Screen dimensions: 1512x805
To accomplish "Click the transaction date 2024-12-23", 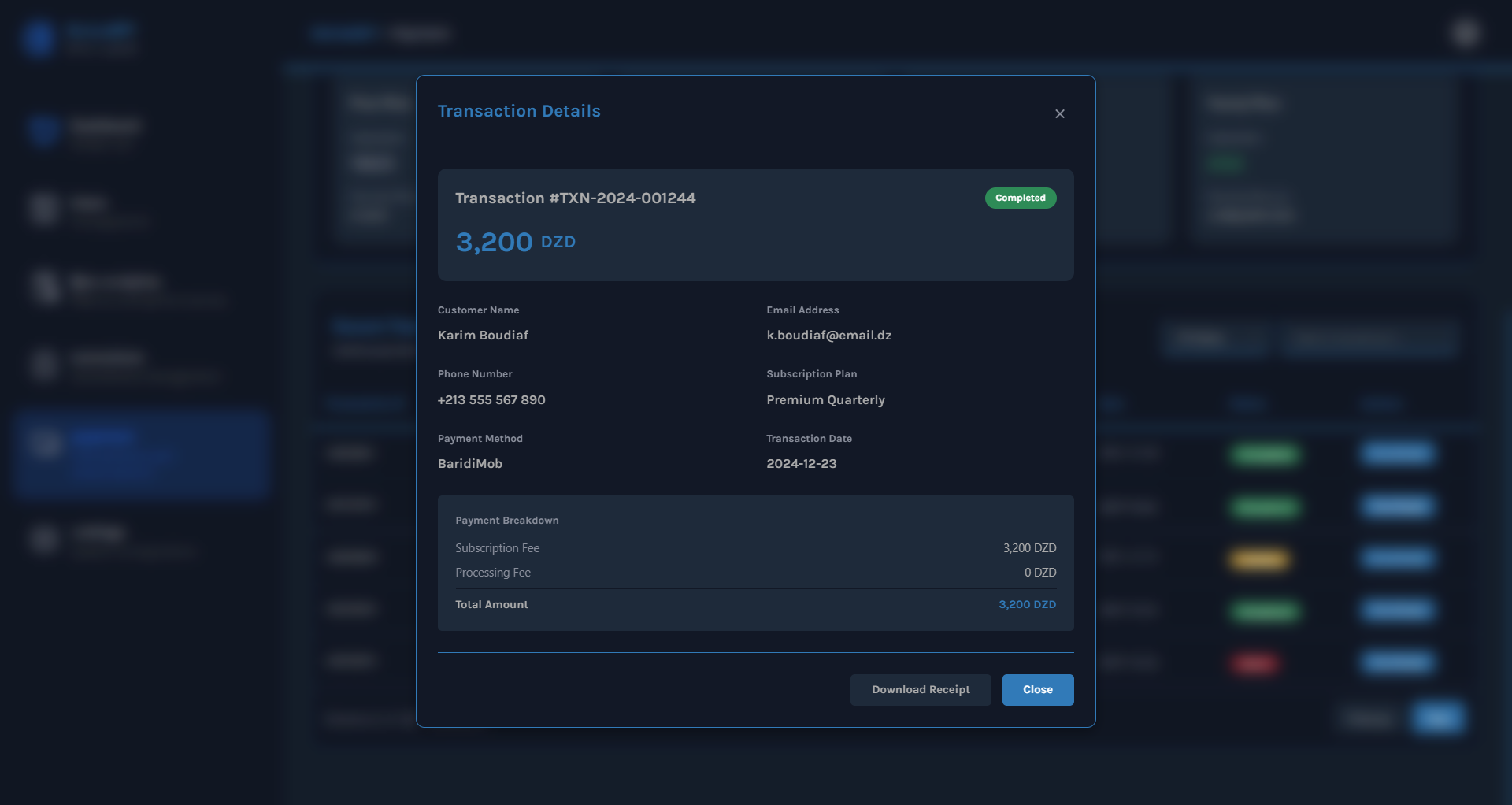I will (x=802, y=464).
